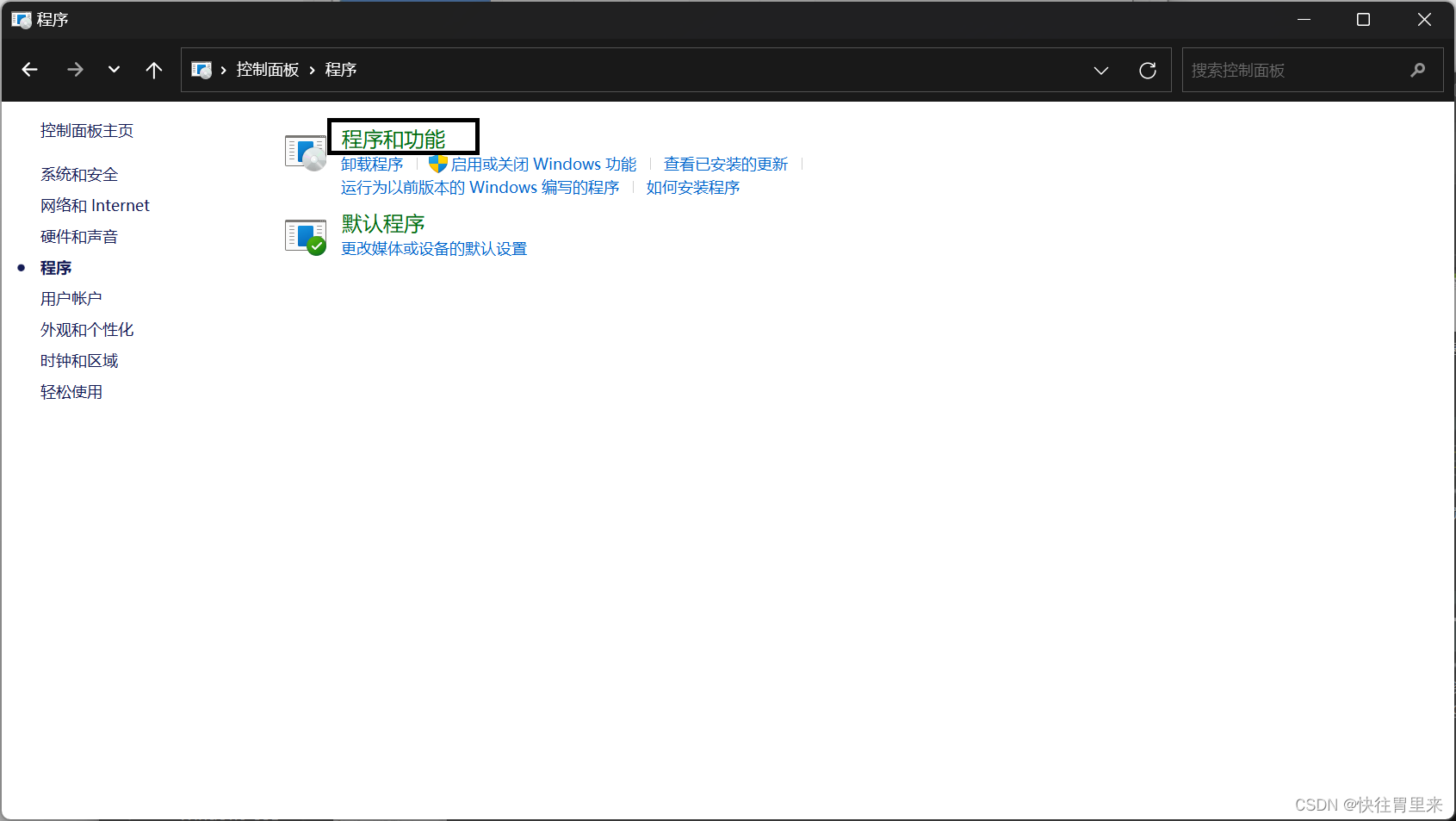The height and width of the screenshot is (821, 1456).
Task: Open 控制面板主页 in sidebar
Action: [87, 131]
